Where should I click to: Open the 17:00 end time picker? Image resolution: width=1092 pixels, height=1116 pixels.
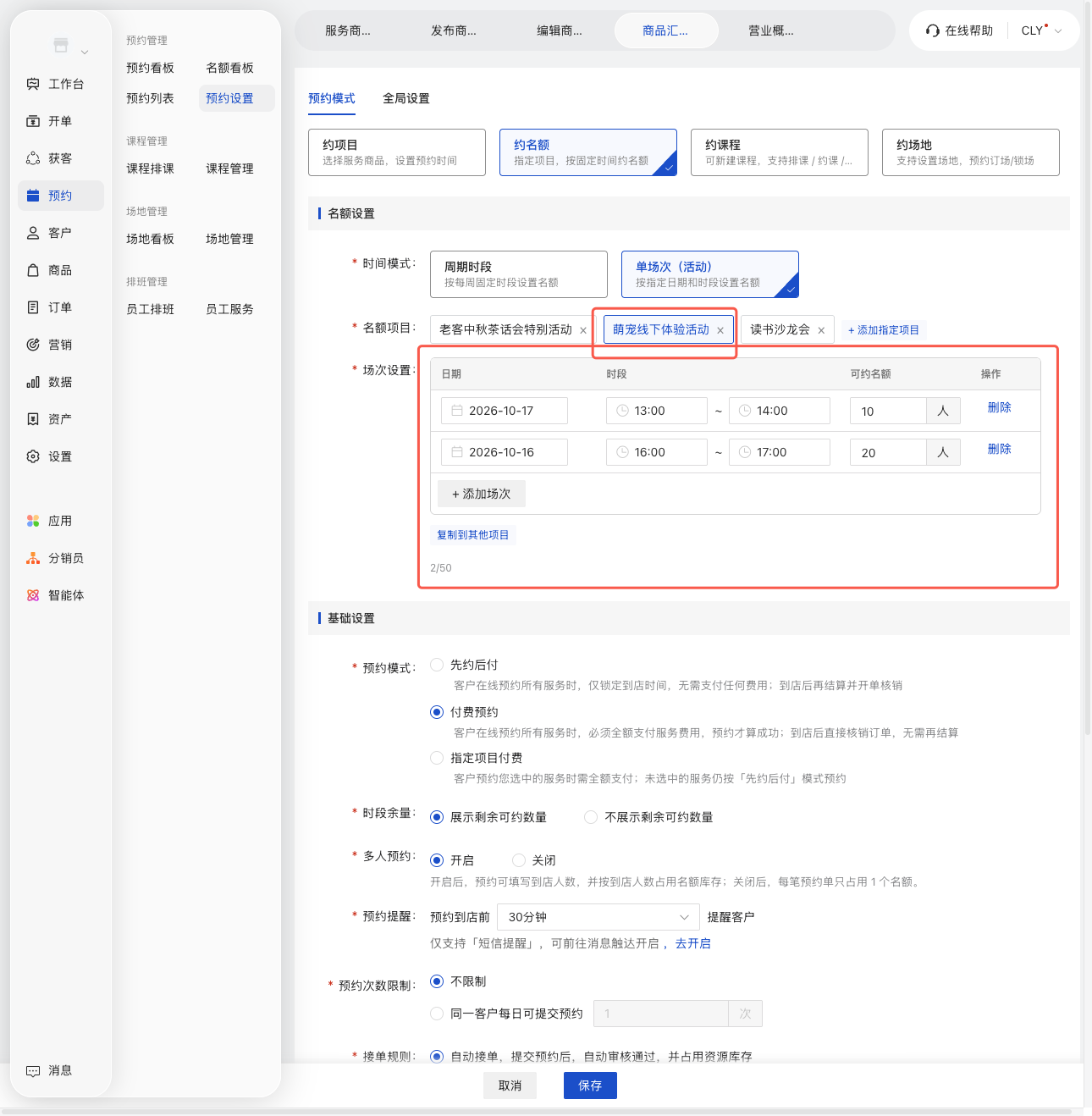click(x=779, y=452)
